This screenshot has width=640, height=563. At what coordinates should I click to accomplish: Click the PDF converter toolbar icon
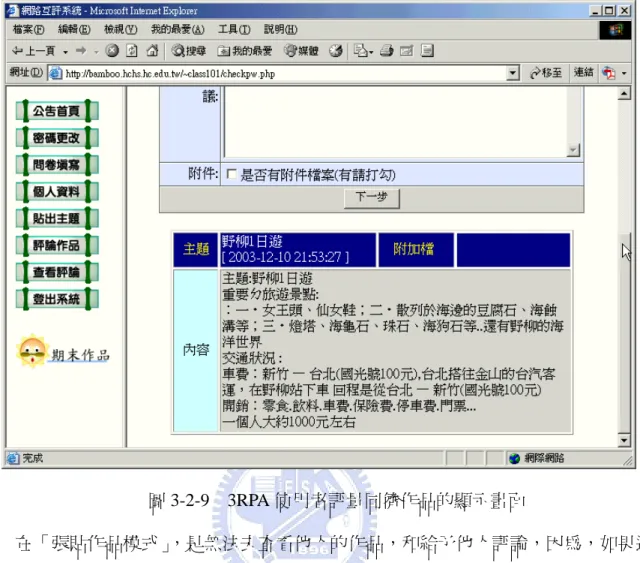[609, 73]
